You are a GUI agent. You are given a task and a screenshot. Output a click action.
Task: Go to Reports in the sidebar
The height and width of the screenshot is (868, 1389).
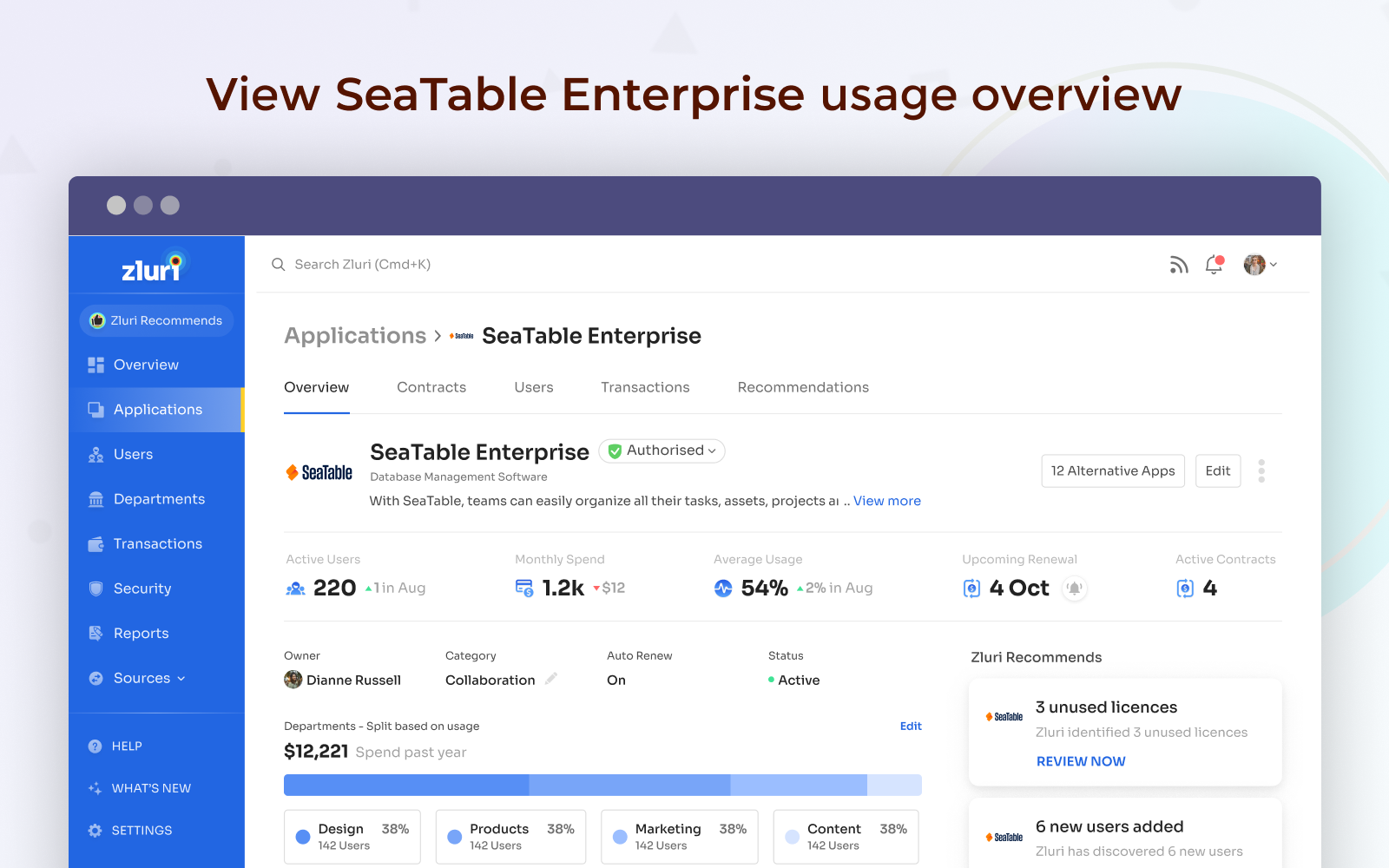click(141, 633)
